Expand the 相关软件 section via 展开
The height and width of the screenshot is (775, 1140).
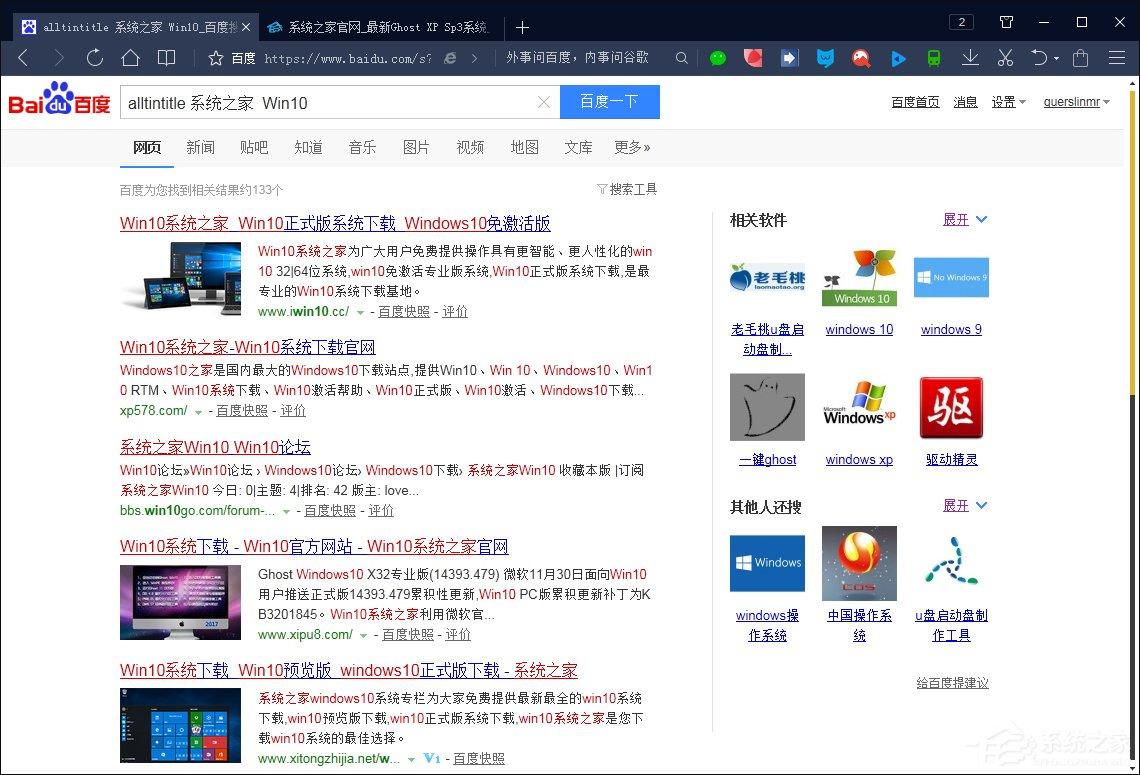(964, 220)
